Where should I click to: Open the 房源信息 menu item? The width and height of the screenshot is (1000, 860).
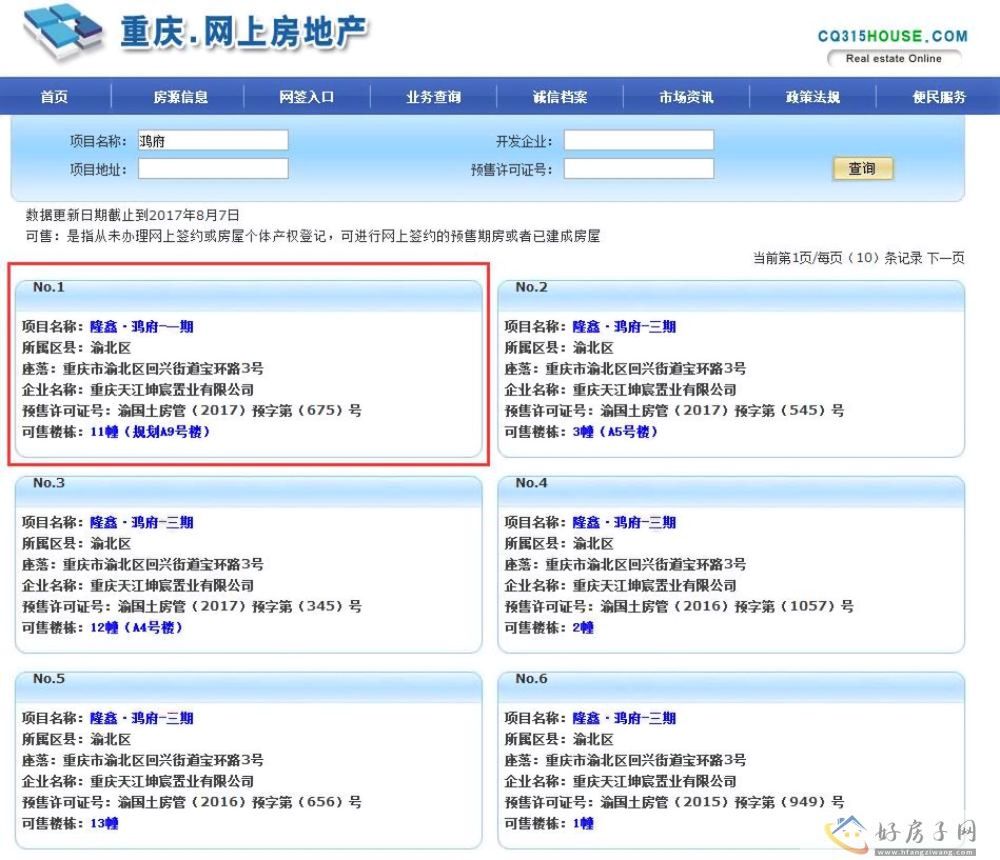tap(180, 97)
